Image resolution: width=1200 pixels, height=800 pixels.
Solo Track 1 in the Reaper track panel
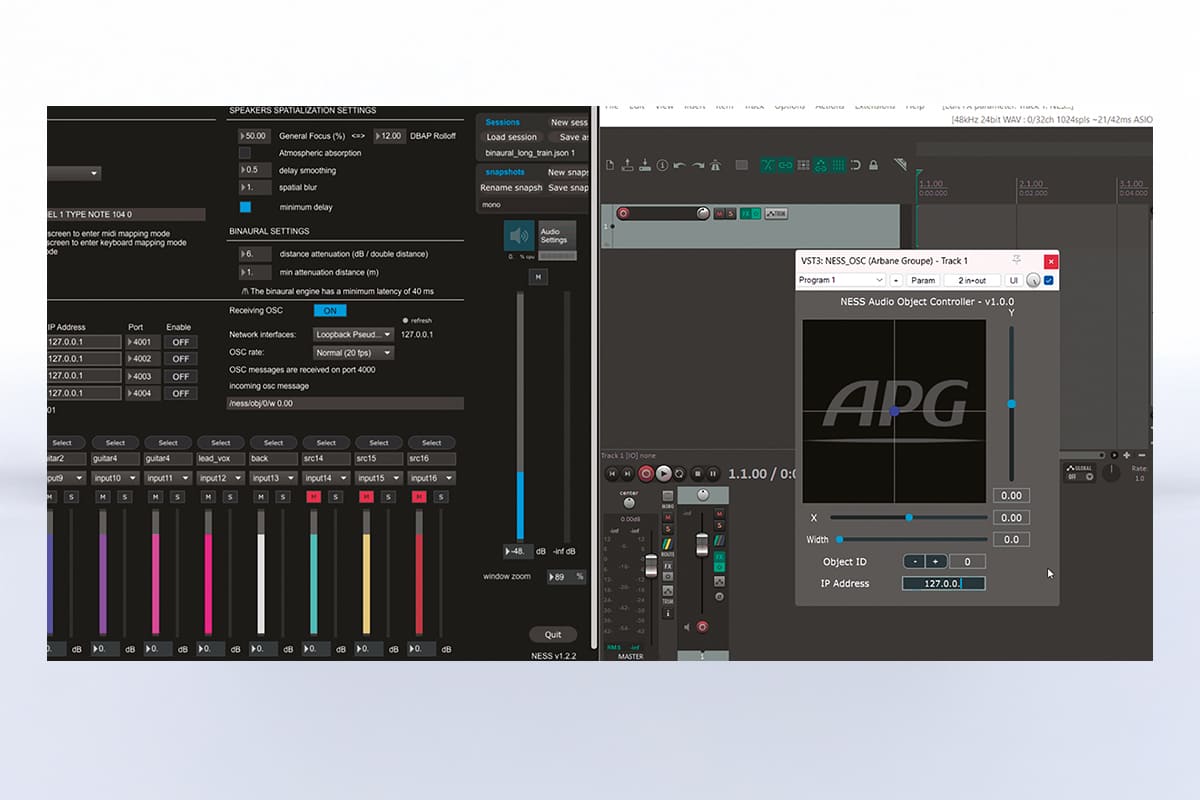731,213
